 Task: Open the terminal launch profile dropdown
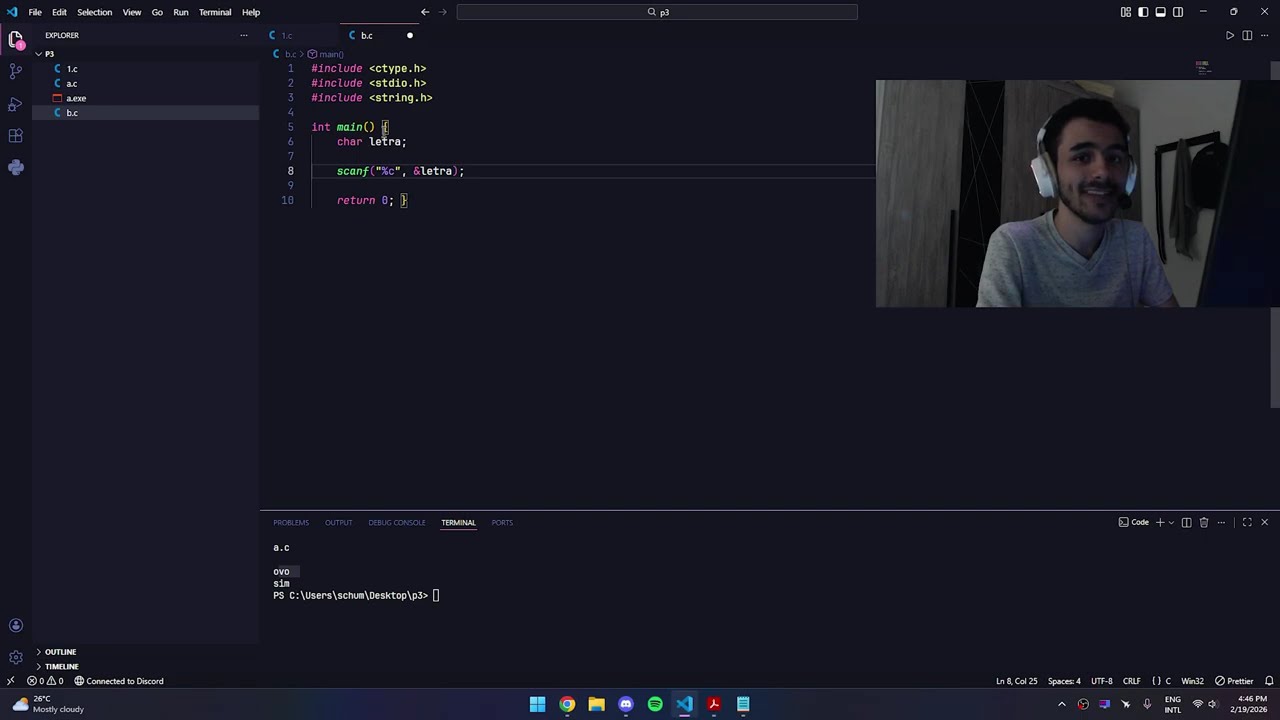click(1171, 522)
